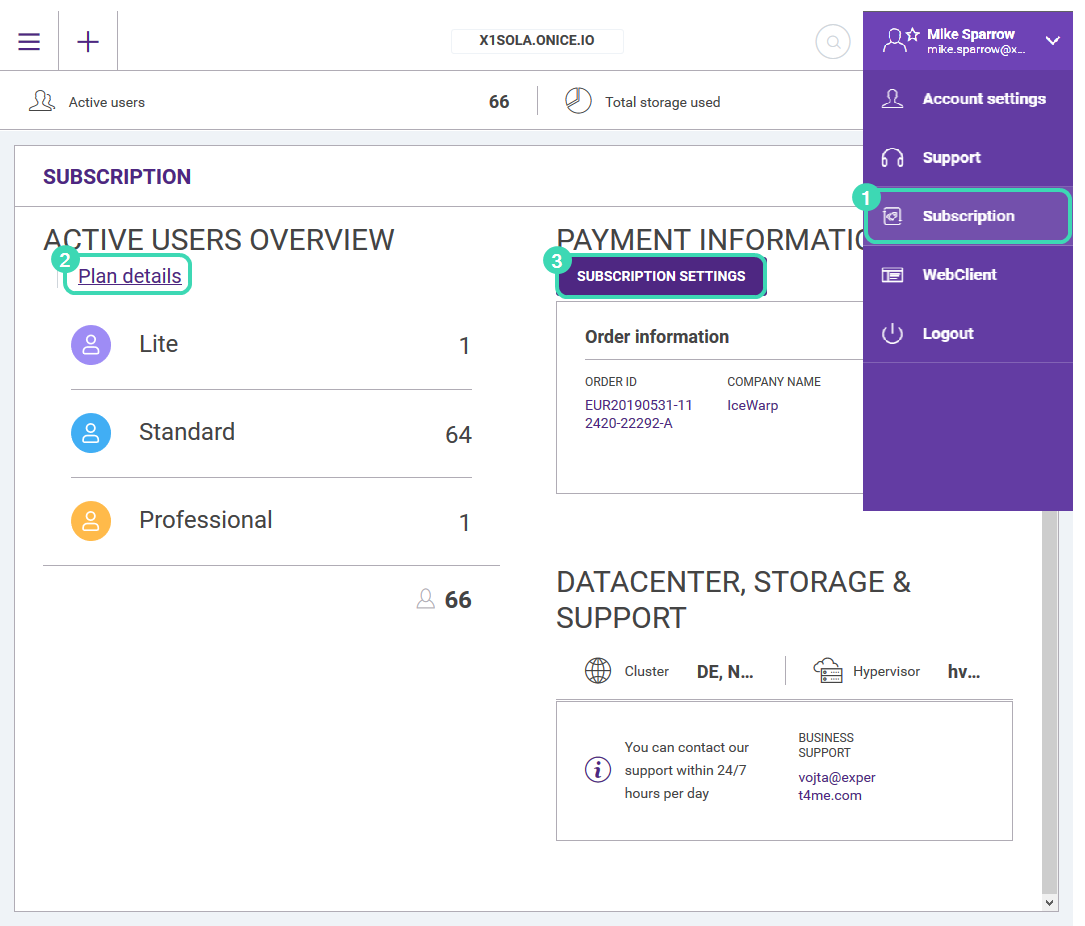Click the X1SOLA.ONICE.IO domain label
The image size is (1085, 926).
537,41
